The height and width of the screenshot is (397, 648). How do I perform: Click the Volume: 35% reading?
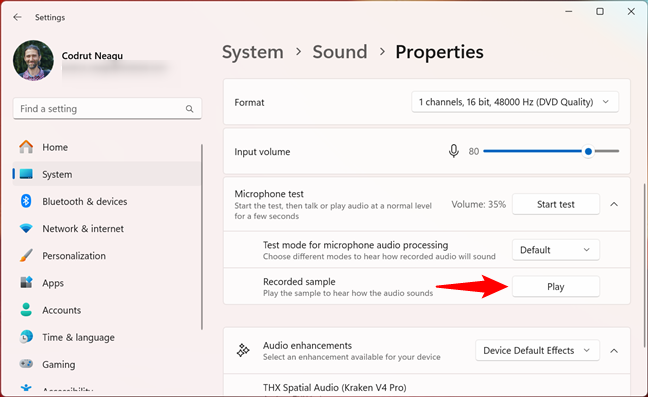[479, 204]
